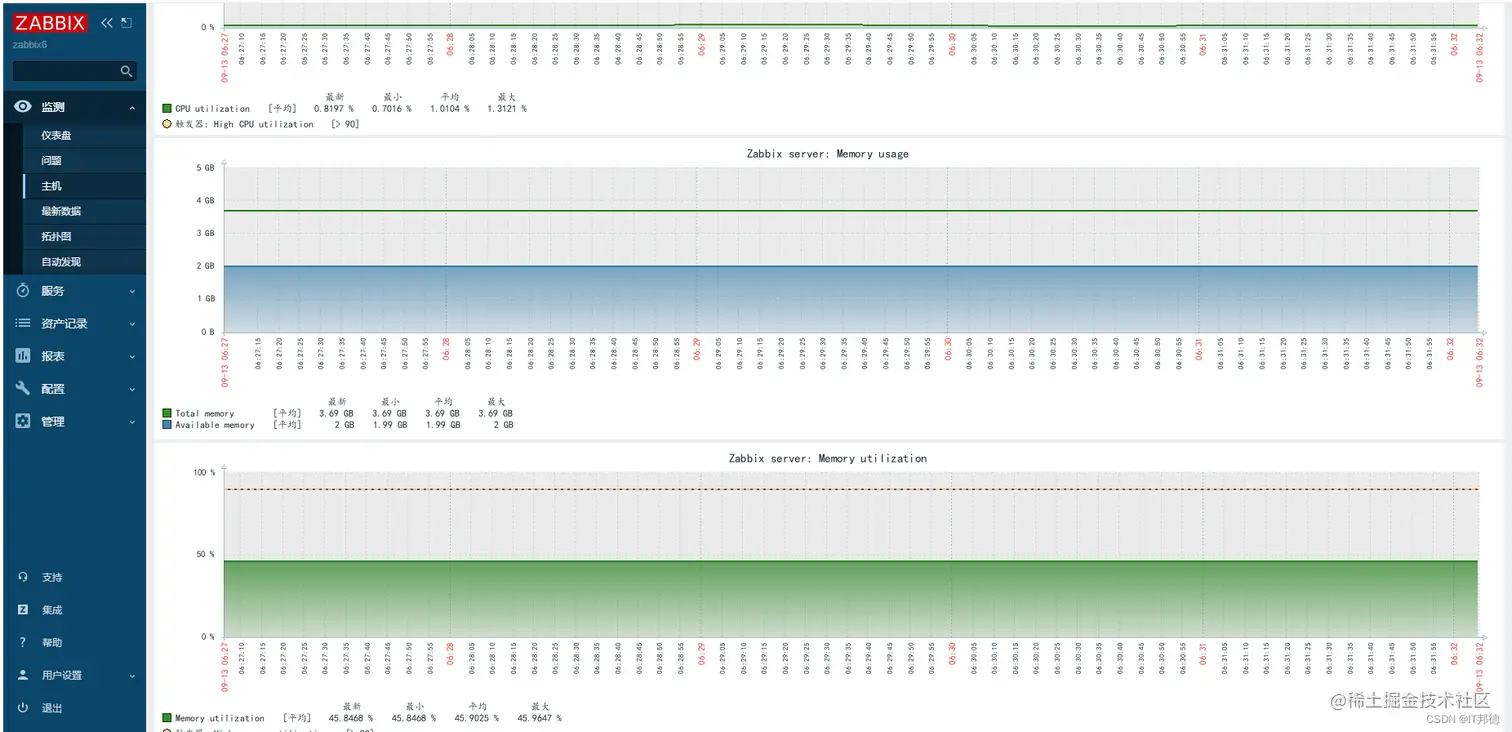Click the Memory utilization graph title
This screenshot has height=732, width=1512.
[x=828, y=458]
